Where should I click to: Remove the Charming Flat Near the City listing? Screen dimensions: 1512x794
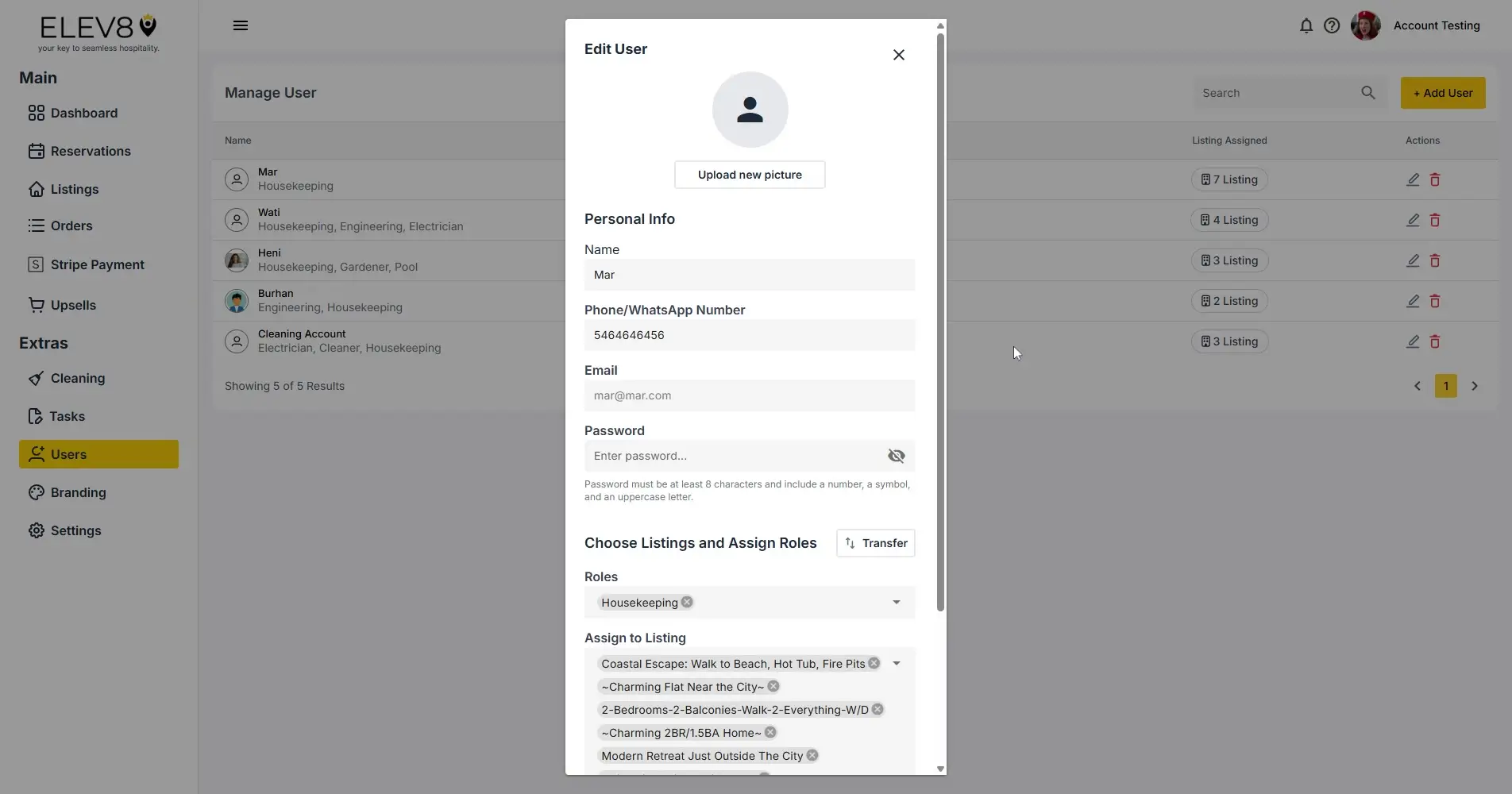(773, 686)
